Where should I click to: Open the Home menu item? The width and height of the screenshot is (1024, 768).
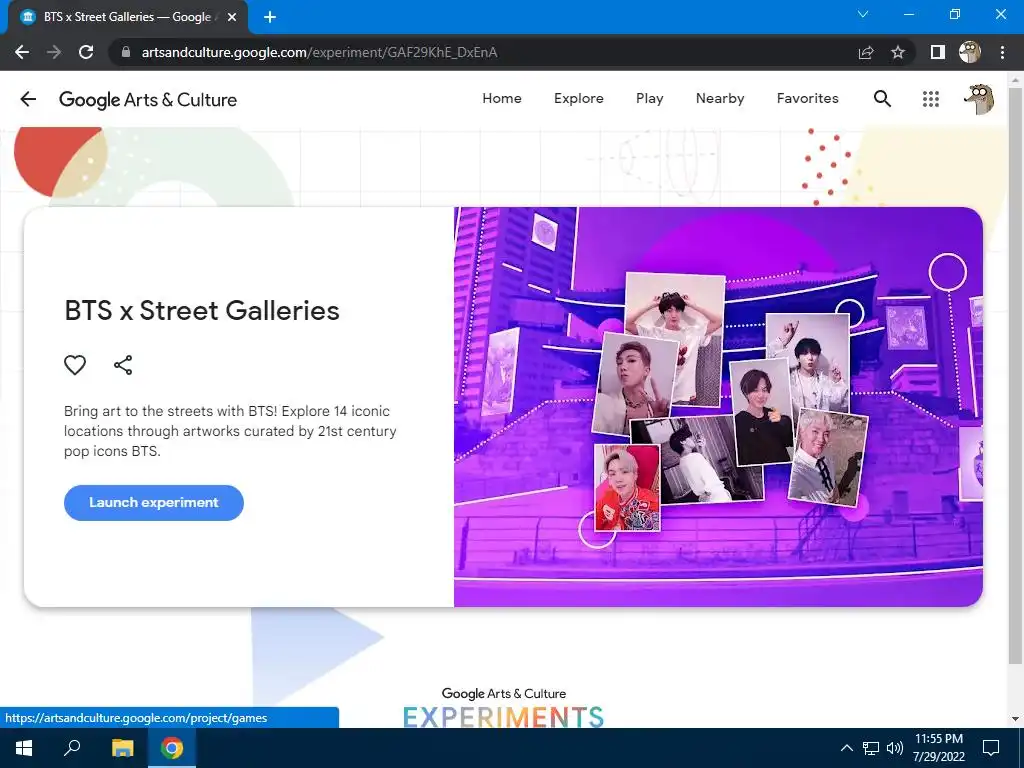coord(502,98)
